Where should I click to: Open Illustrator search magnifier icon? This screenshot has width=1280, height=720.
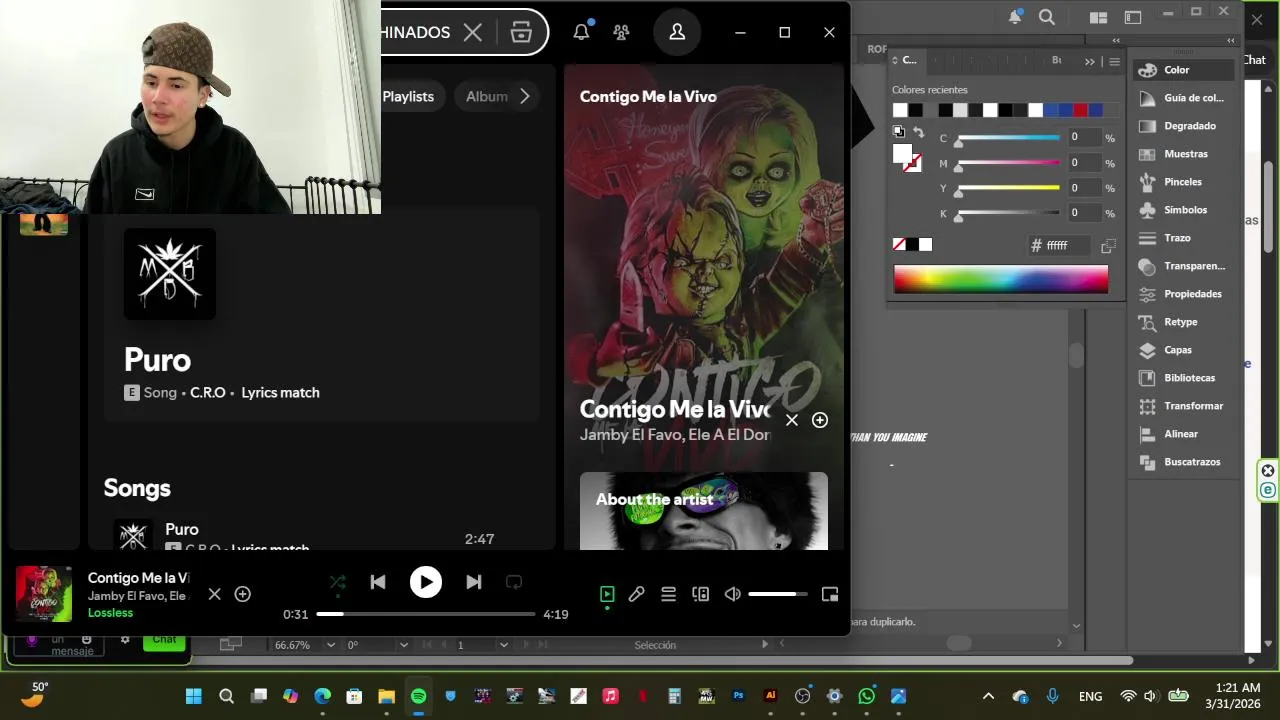click(x=1047, y=17)
